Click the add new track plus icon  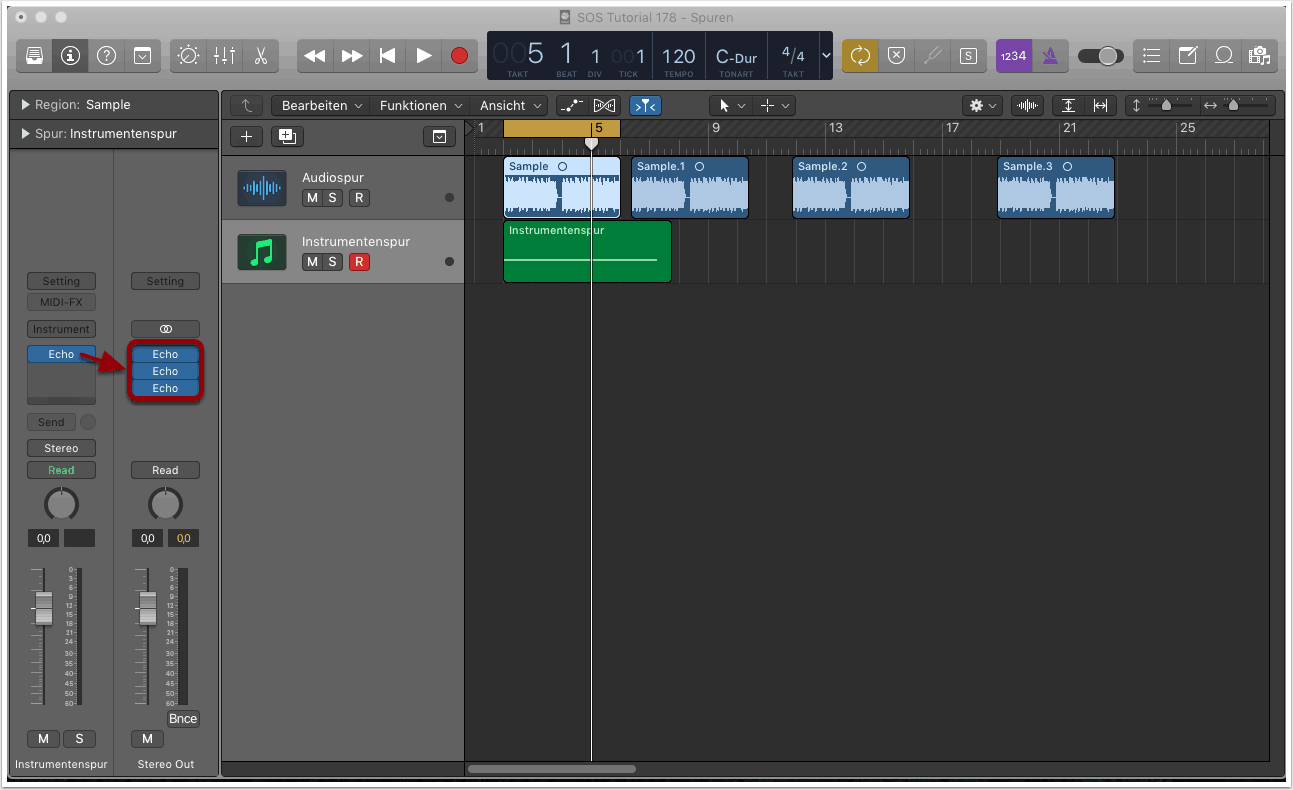click(x=247, y=137)
